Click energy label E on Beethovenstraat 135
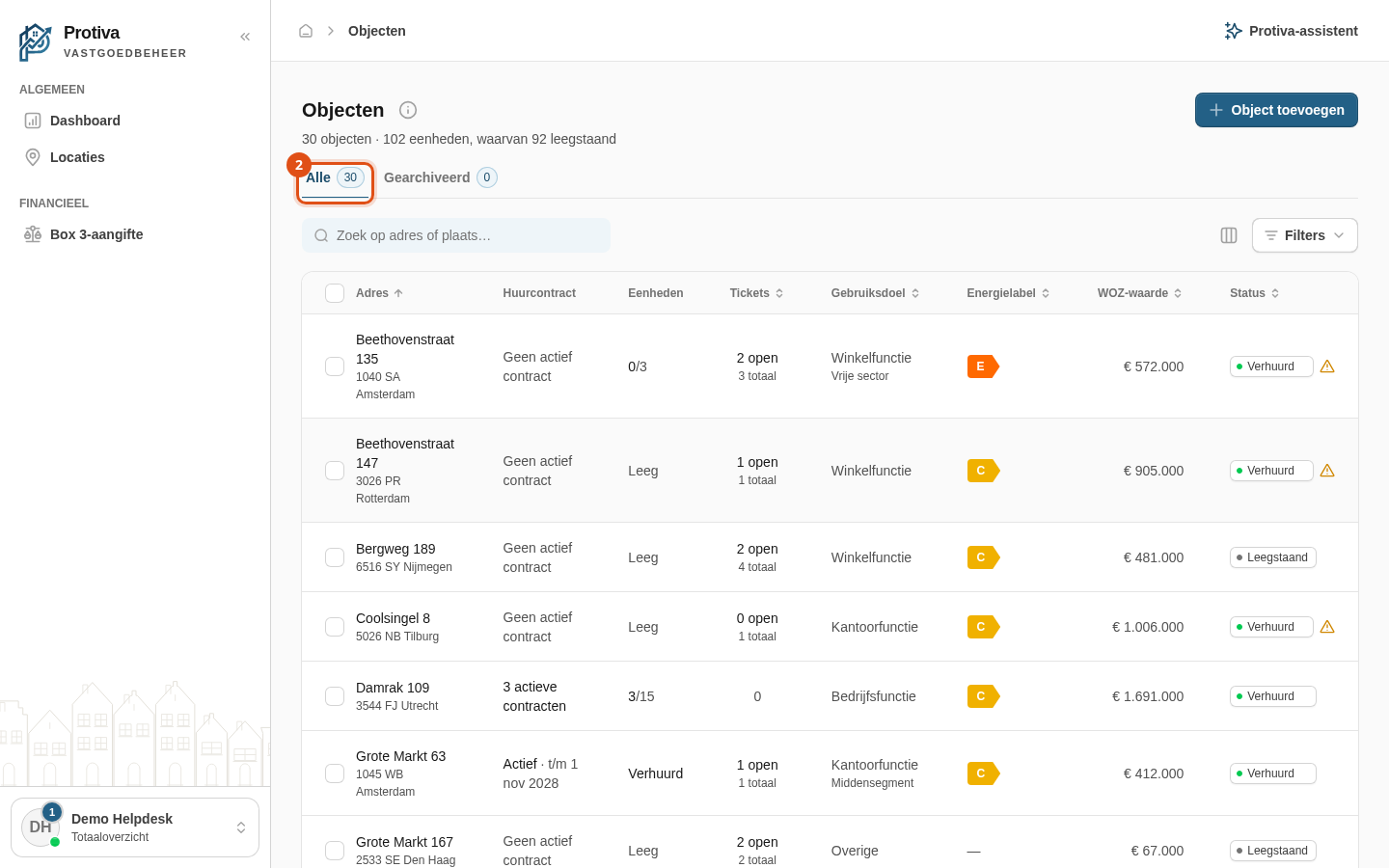This screenshot has height=868, width=1389. (983, 366)
